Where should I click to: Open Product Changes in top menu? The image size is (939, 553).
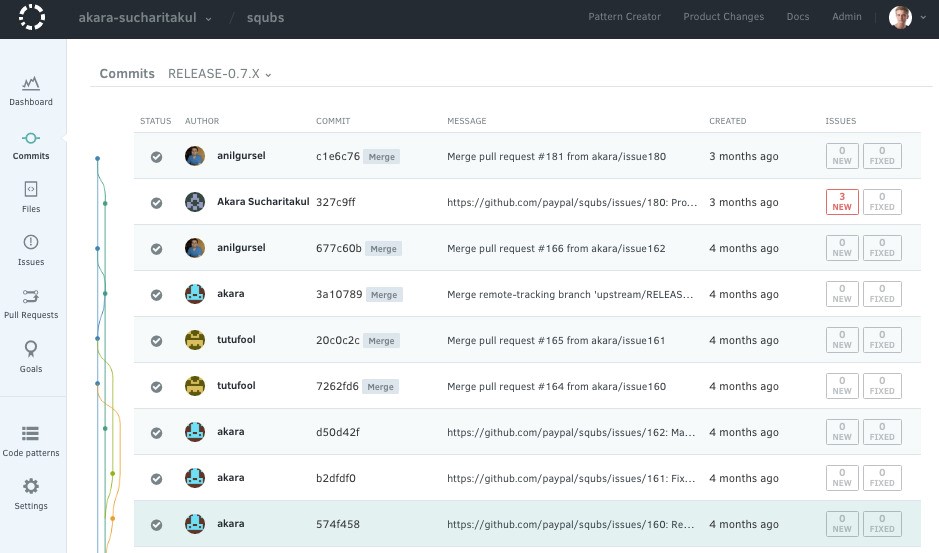point(723,17)
